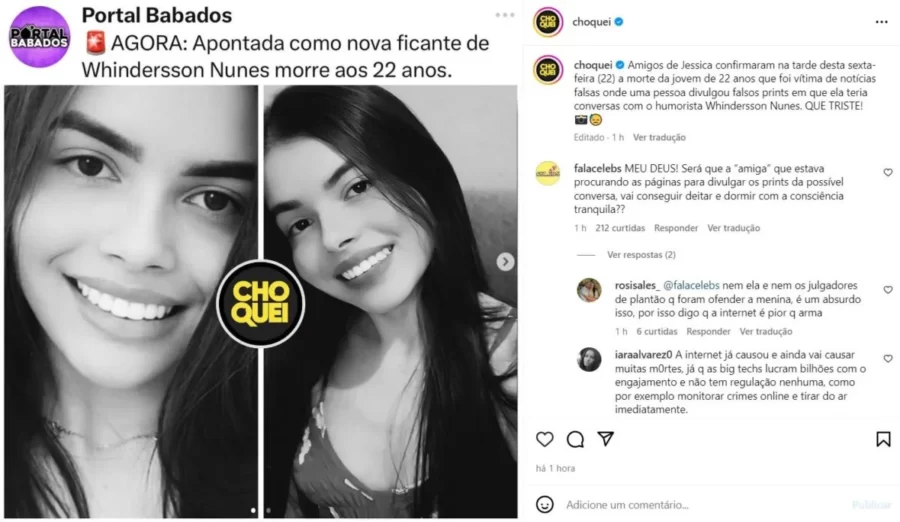Click Ver tradução under the caption

(x=659, y=137)
